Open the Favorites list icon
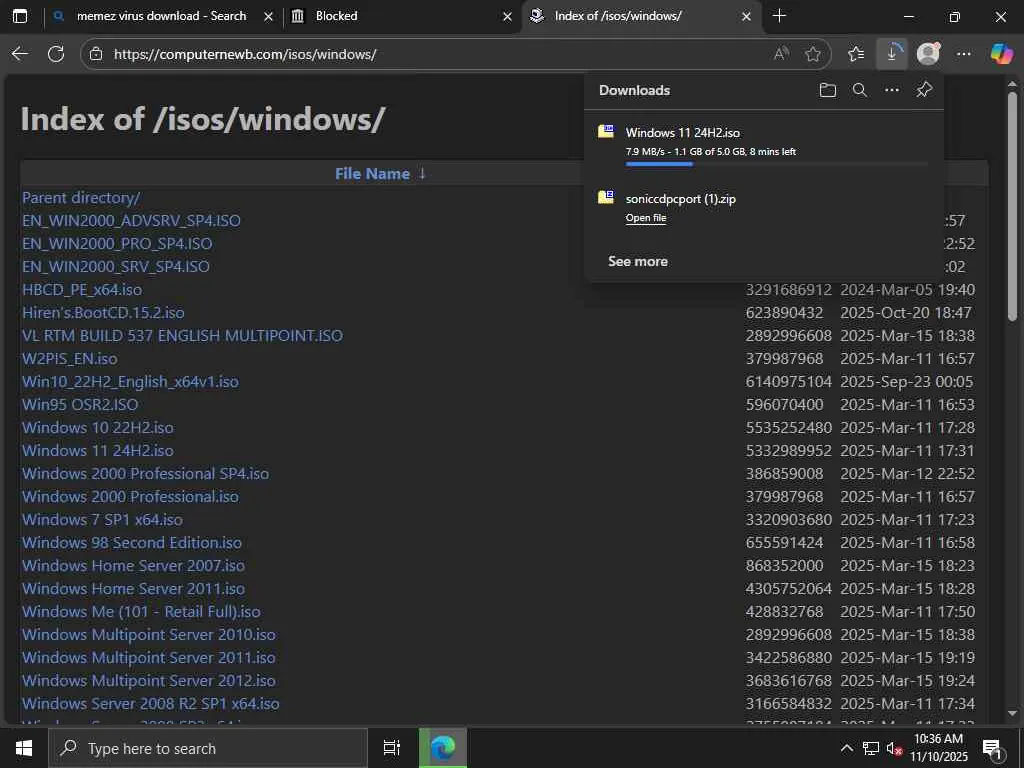The image size is (1024, 768). pos(856,54)
